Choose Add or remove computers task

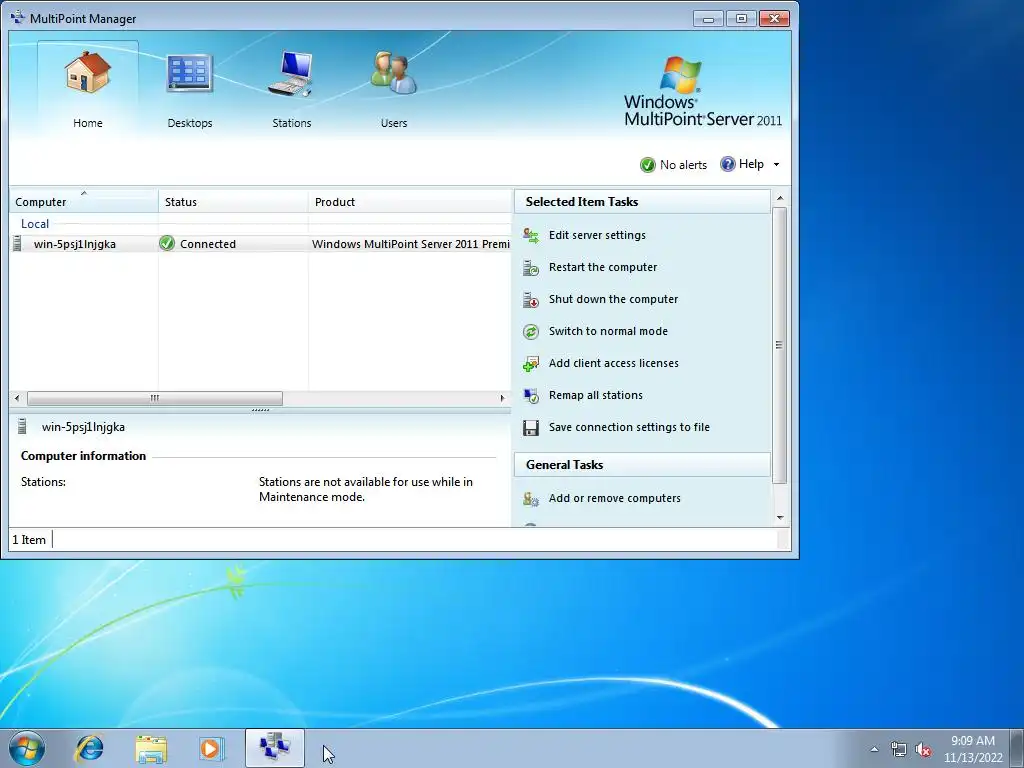pyautogui.click(x=615, y=498)
